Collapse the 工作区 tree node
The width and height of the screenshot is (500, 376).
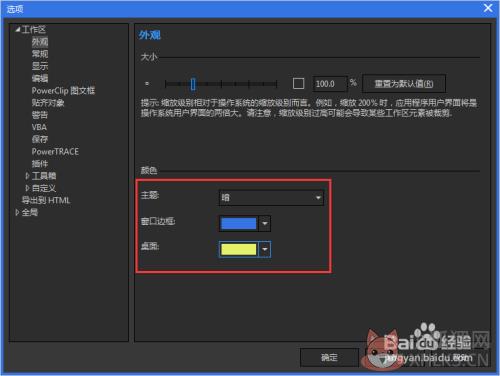[18, 30]
